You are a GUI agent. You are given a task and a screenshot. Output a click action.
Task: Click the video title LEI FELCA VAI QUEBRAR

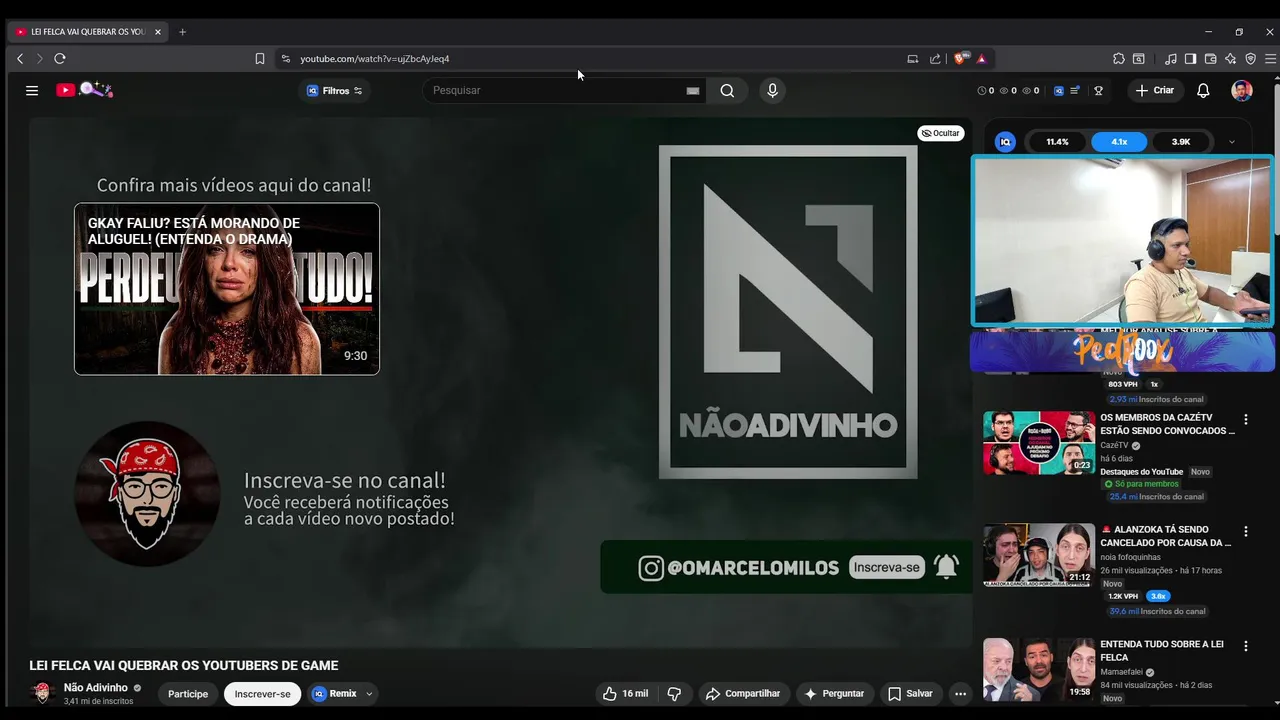(184, 665)
